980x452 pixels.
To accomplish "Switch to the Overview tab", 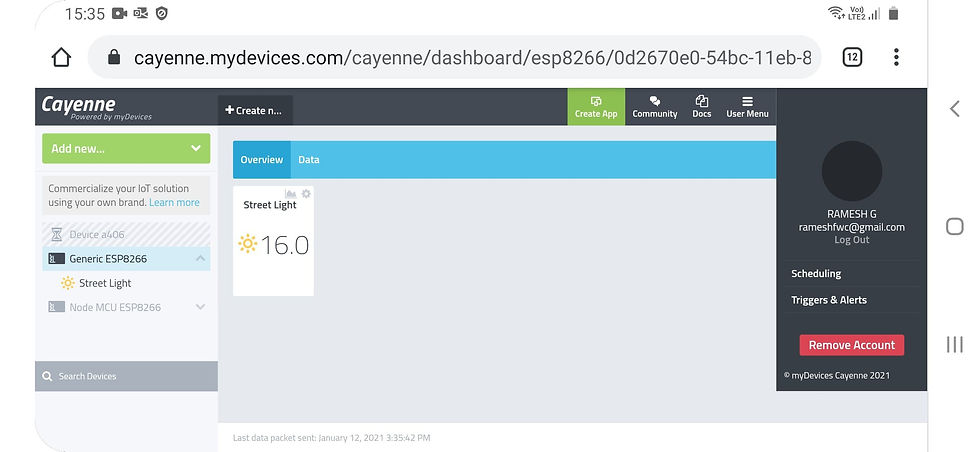I will [262, 159].
